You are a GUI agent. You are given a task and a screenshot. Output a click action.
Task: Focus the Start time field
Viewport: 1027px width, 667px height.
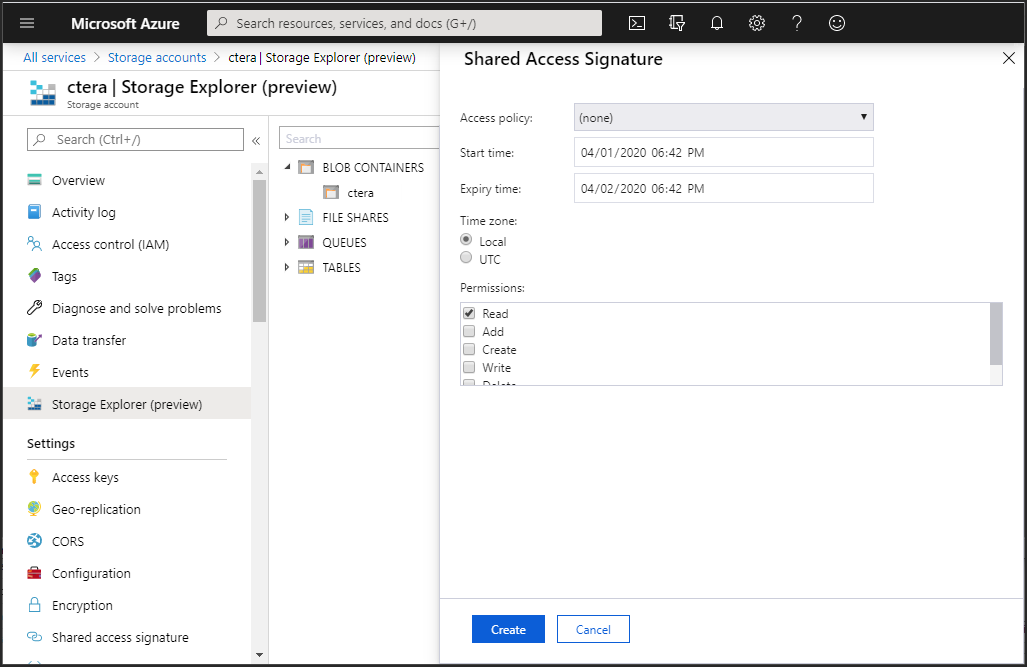724,152
